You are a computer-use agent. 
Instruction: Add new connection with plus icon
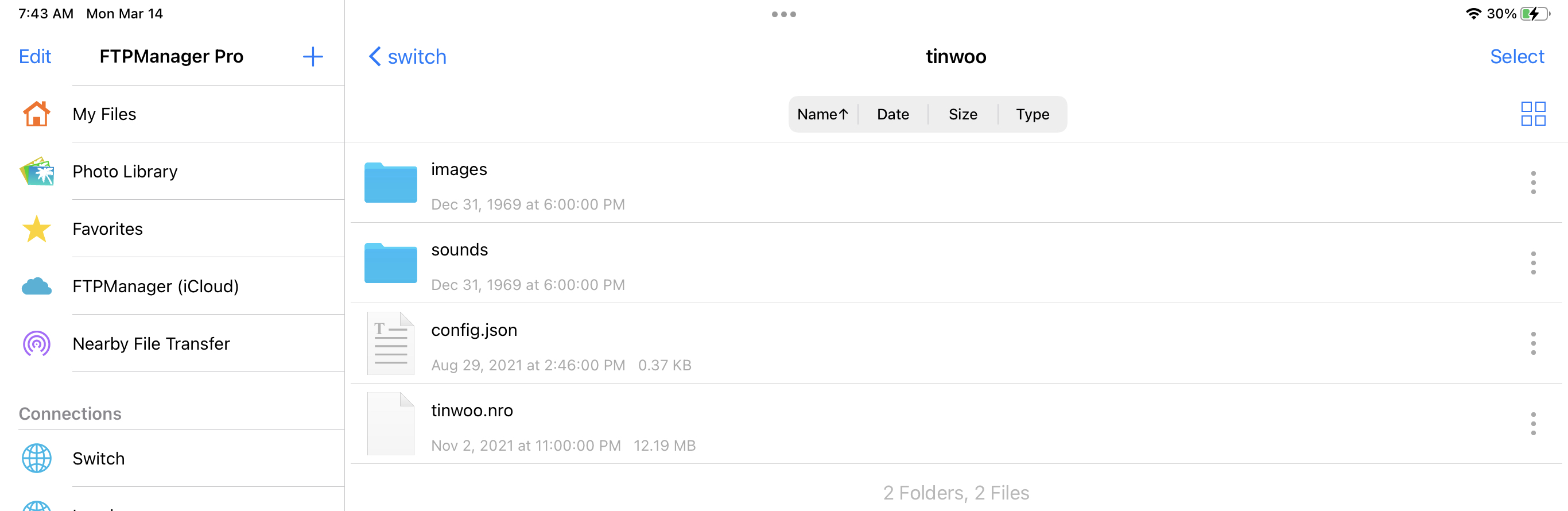point(313,57)
